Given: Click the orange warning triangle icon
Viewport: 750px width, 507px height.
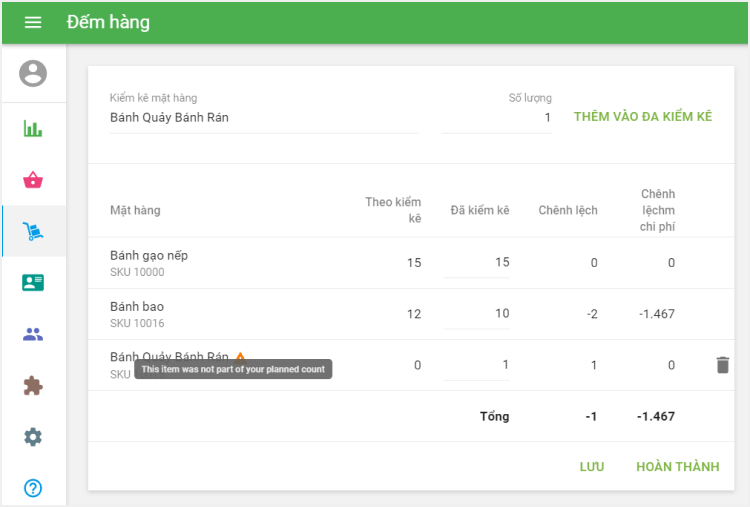Looking at the screenshot, I should pos(240,357).
